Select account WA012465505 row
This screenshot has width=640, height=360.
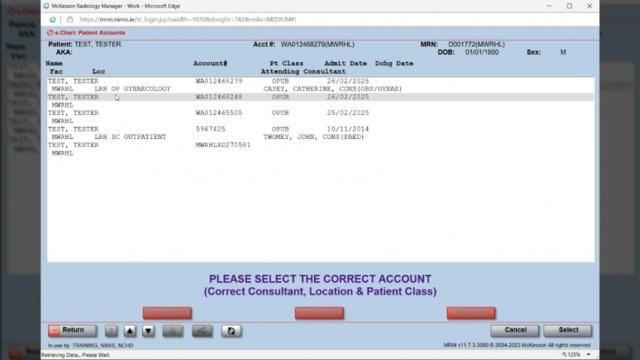point(320,117)
